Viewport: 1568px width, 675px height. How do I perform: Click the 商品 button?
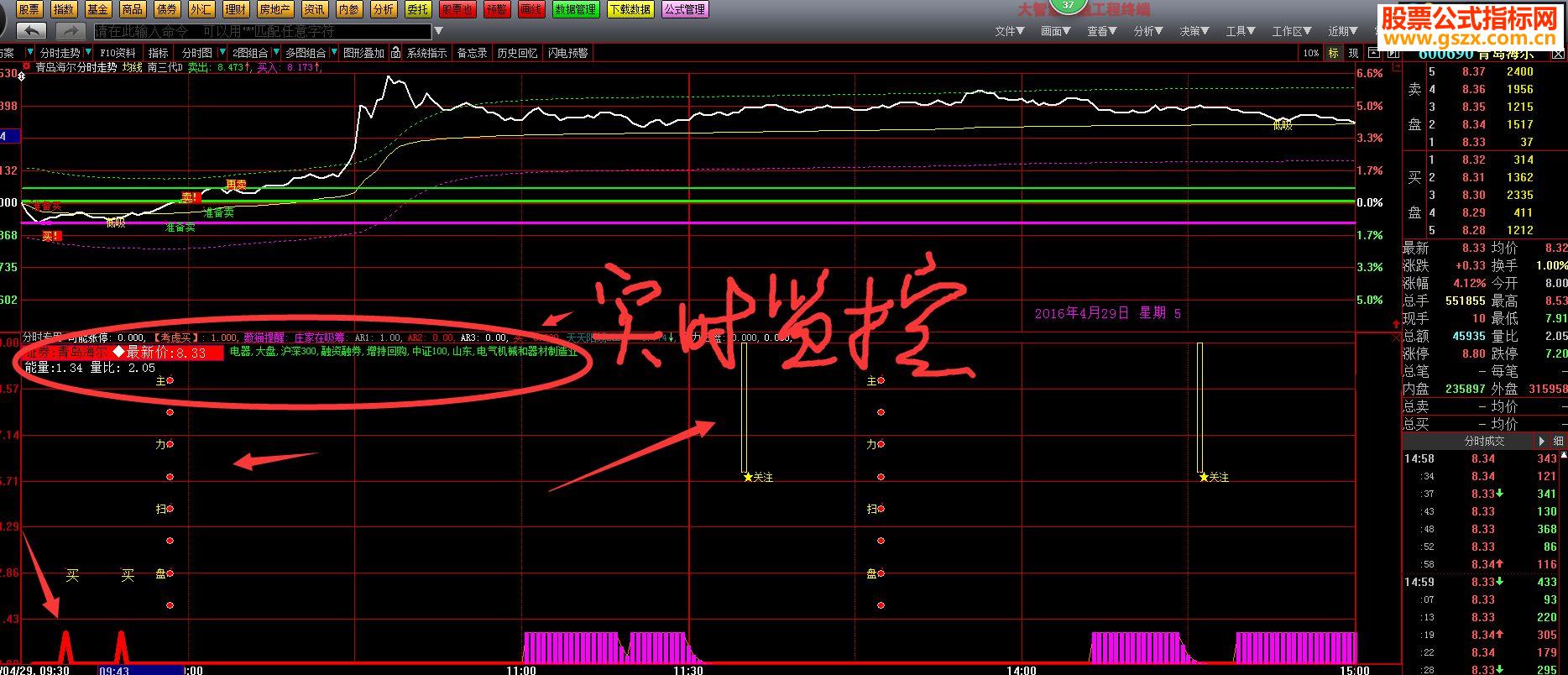pyautogui.click(x=133, y=9)
